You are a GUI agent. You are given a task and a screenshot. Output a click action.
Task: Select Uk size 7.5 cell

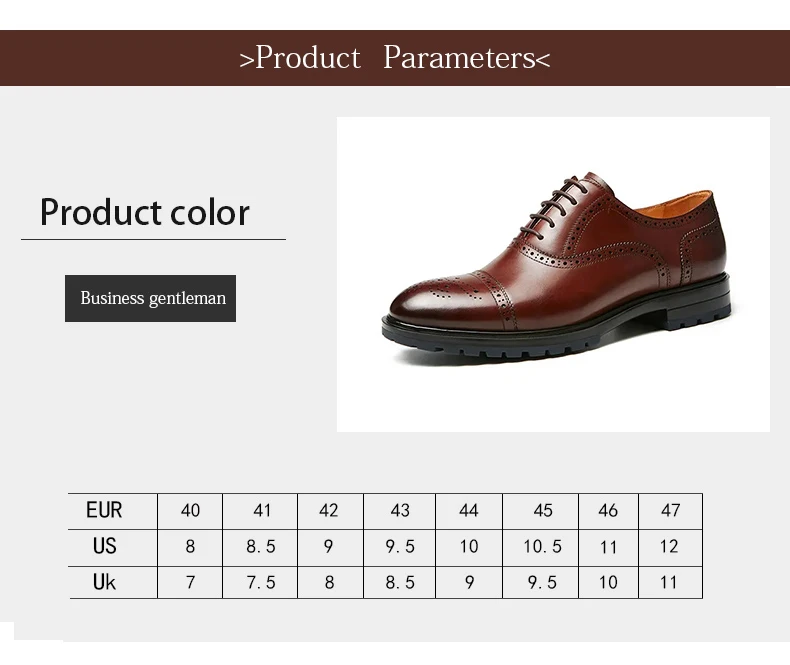coord(262,582)
